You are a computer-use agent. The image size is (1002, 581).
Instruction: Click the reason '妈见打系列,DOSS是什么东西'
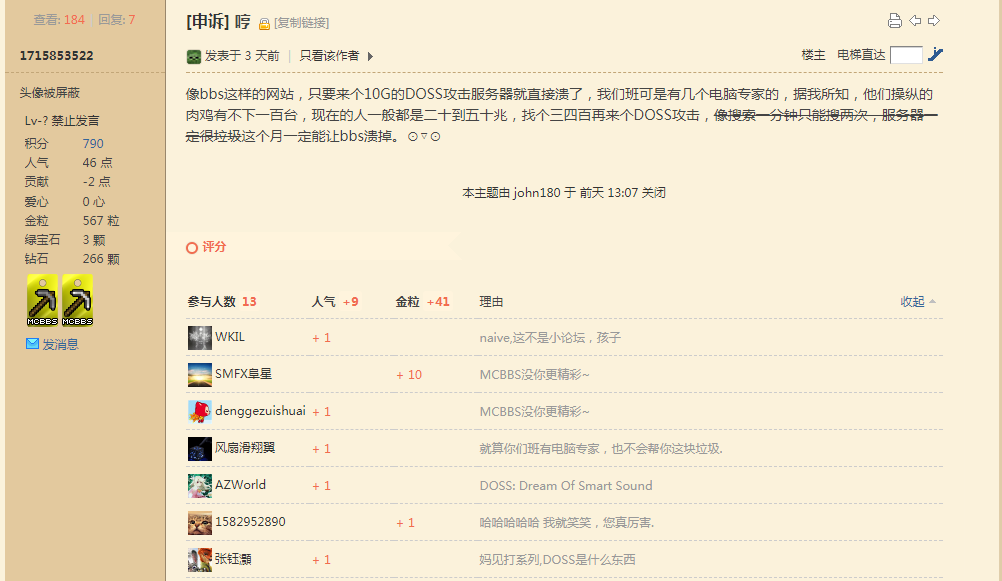point(557,560)
